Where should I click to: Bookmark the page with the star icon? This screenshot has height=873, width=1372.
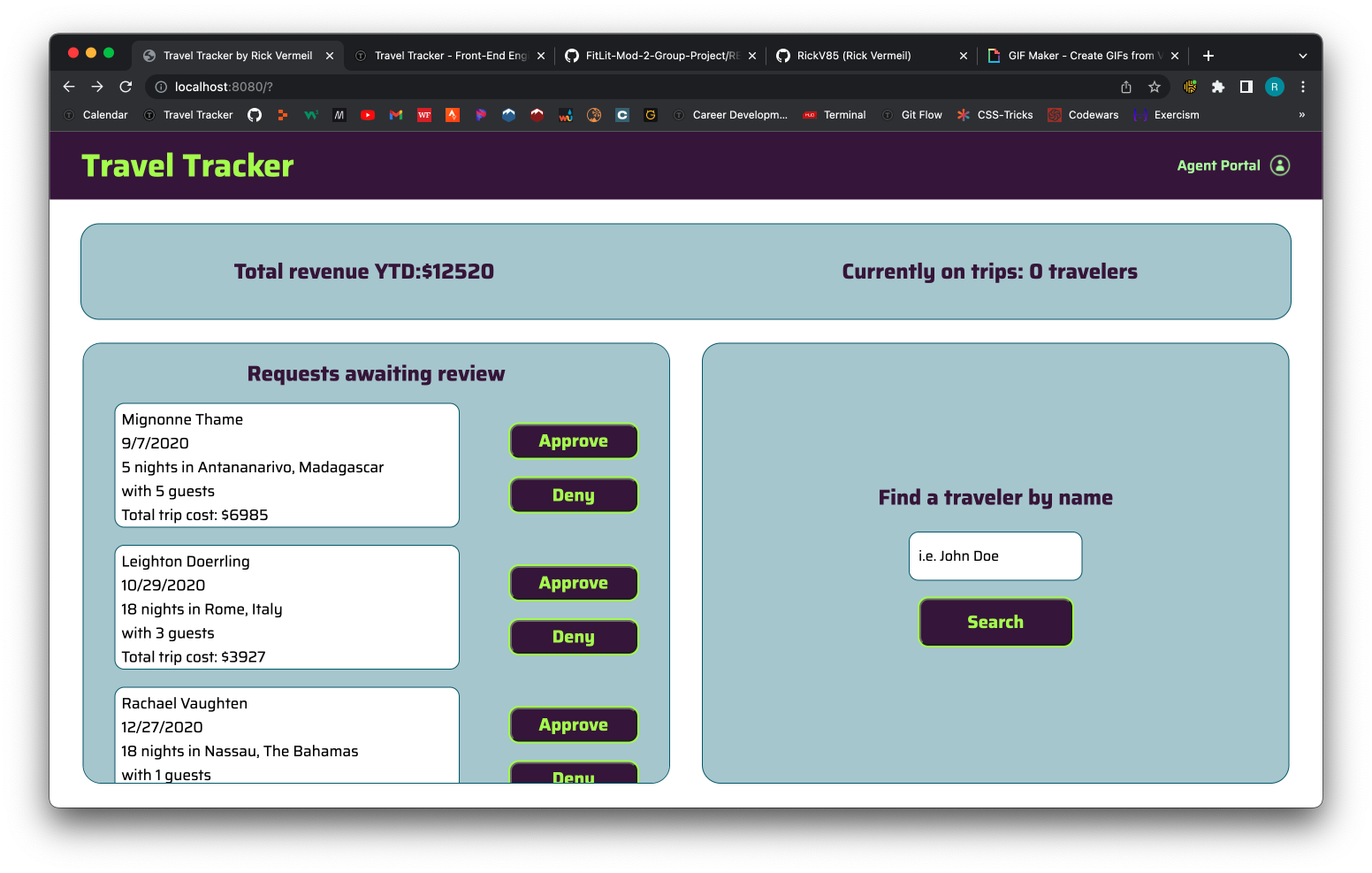click(x=1155, y=87)
